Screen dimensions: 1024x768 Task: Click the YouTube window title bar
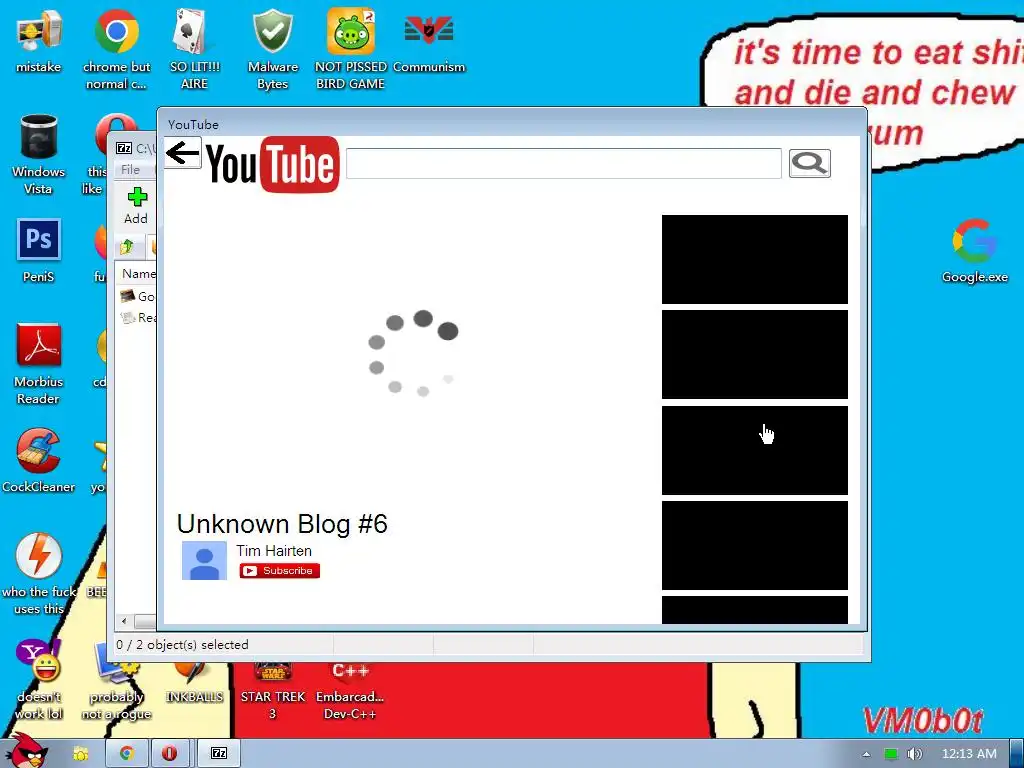513,123
